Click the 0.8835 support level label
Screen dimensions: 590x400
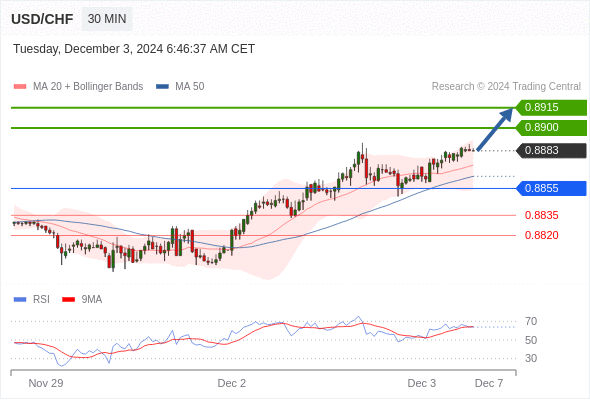pos(541,216)
